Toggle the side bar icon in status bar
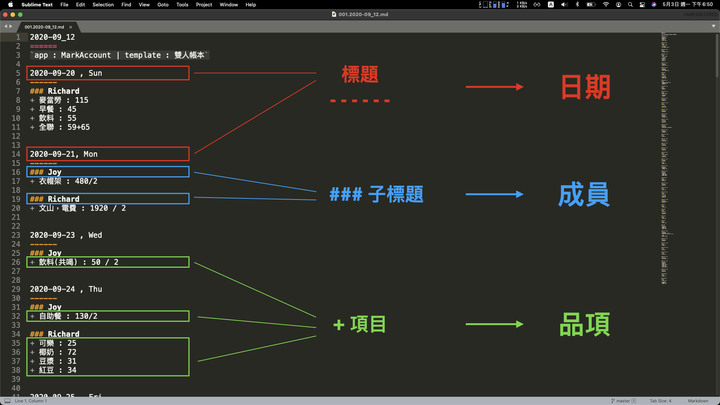Screen dimensions: 720x405 (7, 401)
